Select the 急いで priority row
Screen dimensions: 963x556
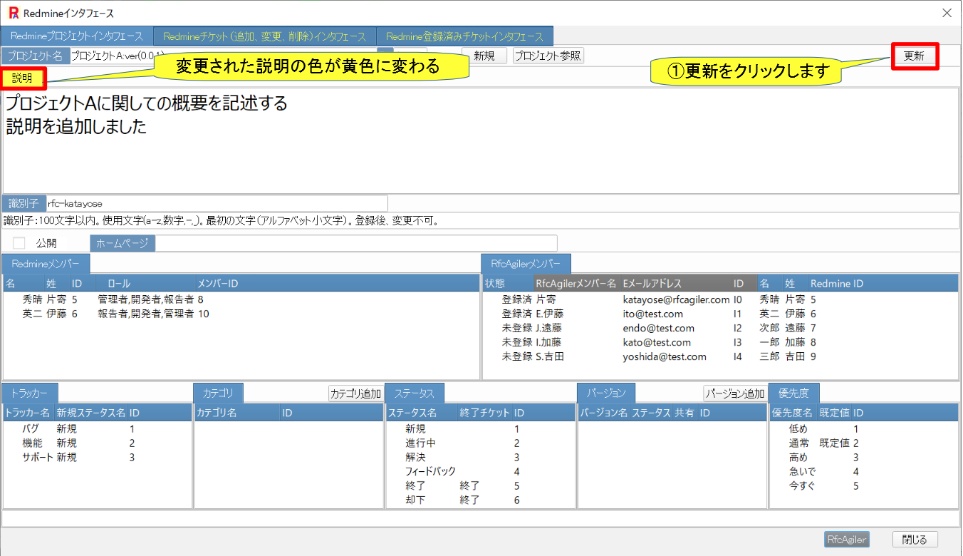point(864,471)
